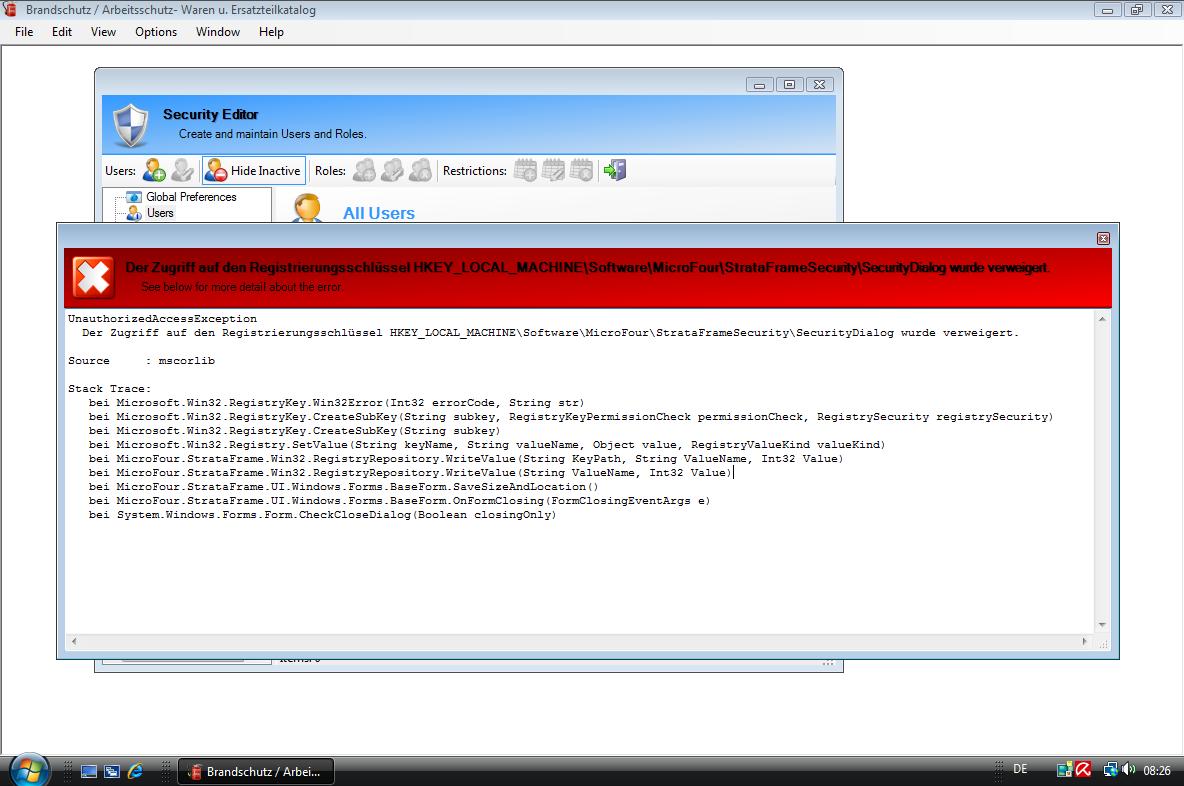1184x786 pixels.
Task: Click inside the stack trace text box
Action: click(x=580, y=570)
